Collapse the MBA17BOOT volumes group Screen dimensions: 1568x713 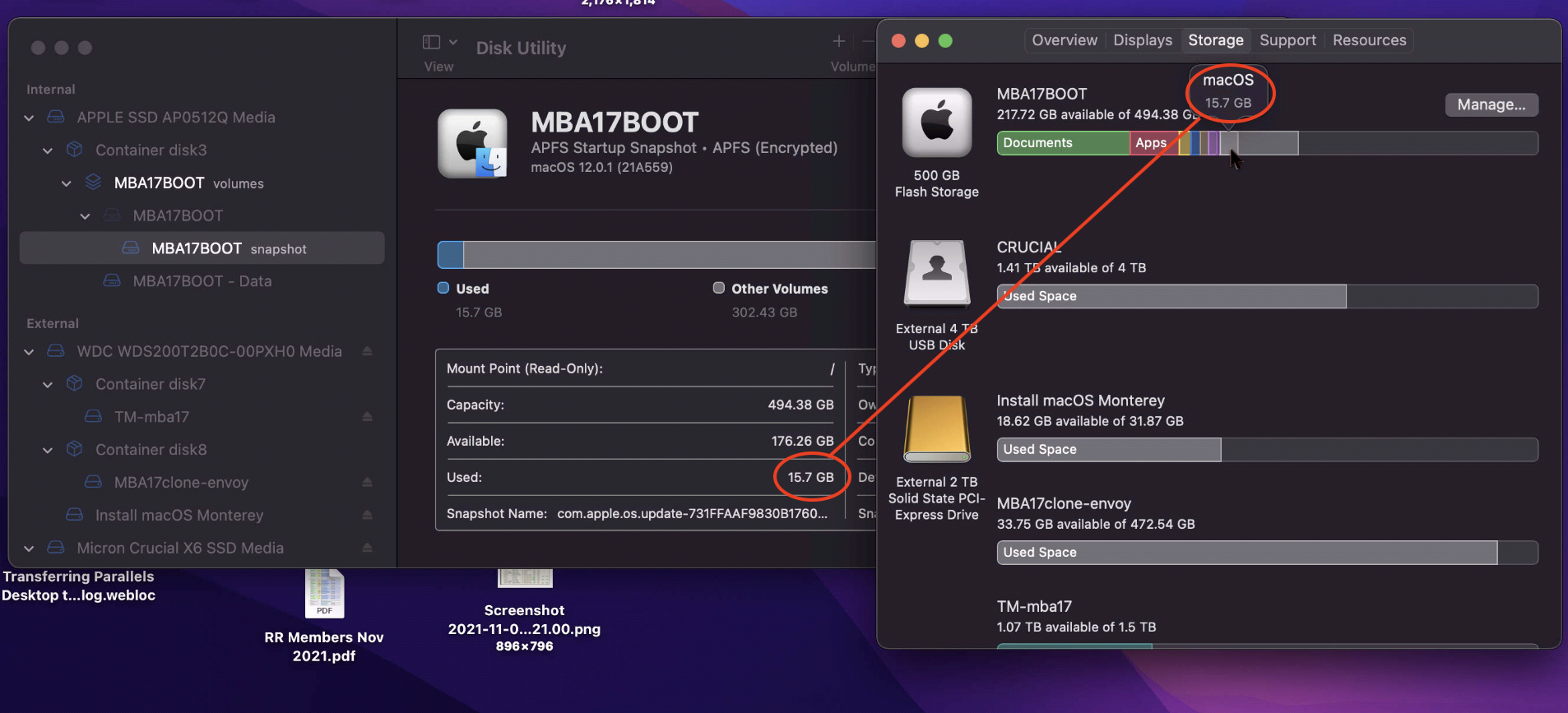click(67, 183)
